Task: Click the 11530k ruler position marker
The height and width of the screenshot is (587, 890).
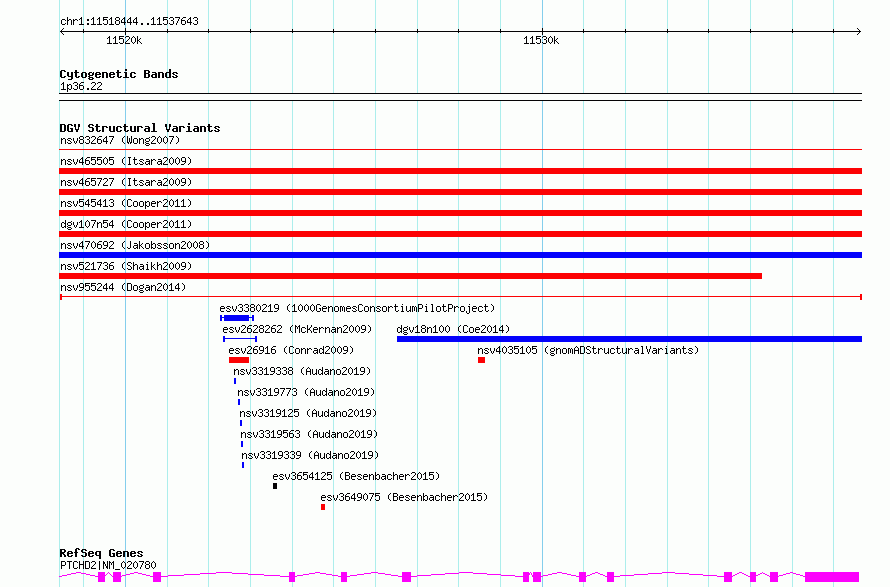Action: coord(541,40)
